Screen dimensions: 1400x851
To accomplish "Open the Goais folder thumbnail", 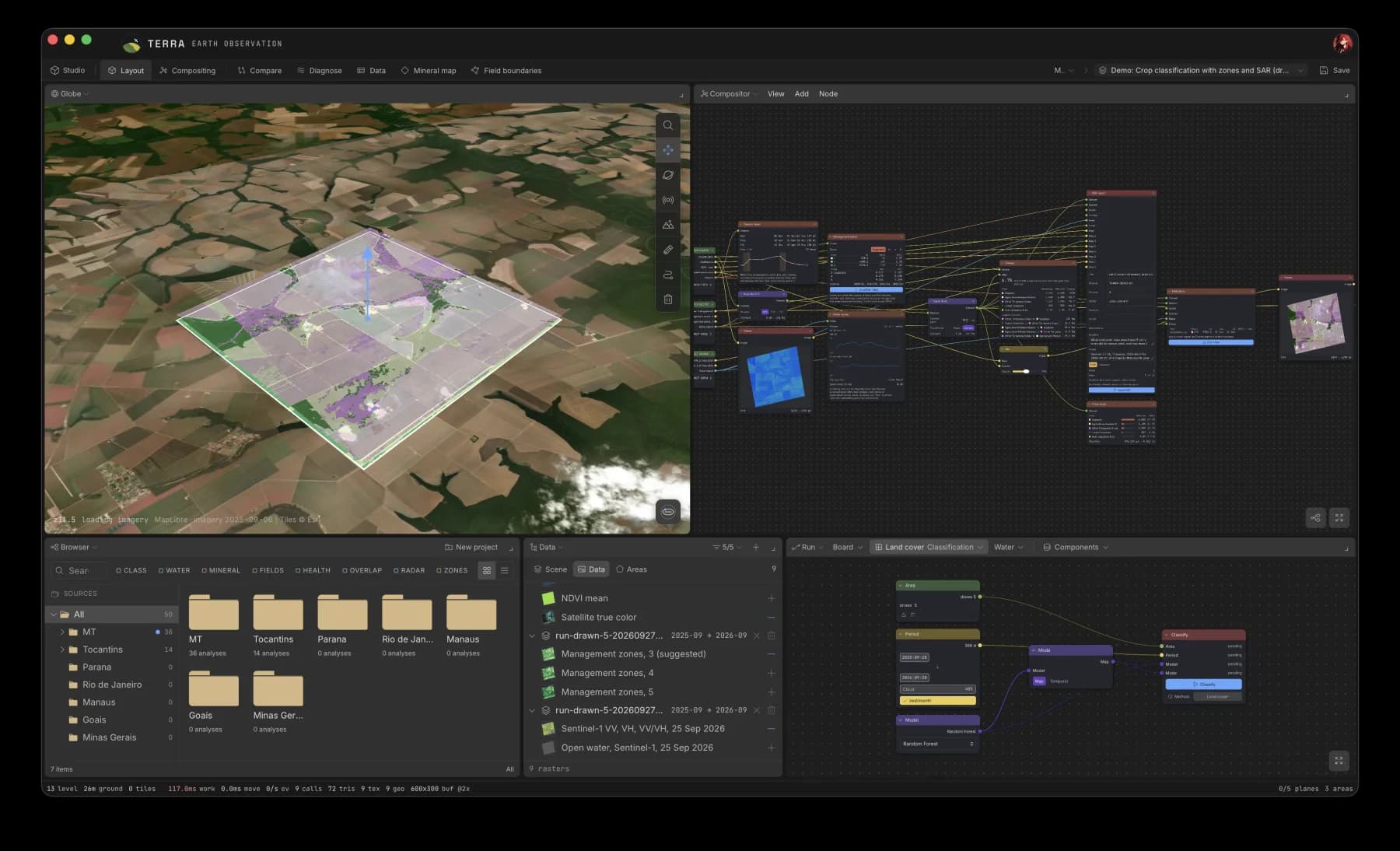I will pyautogui.click(x=213, y=688).
